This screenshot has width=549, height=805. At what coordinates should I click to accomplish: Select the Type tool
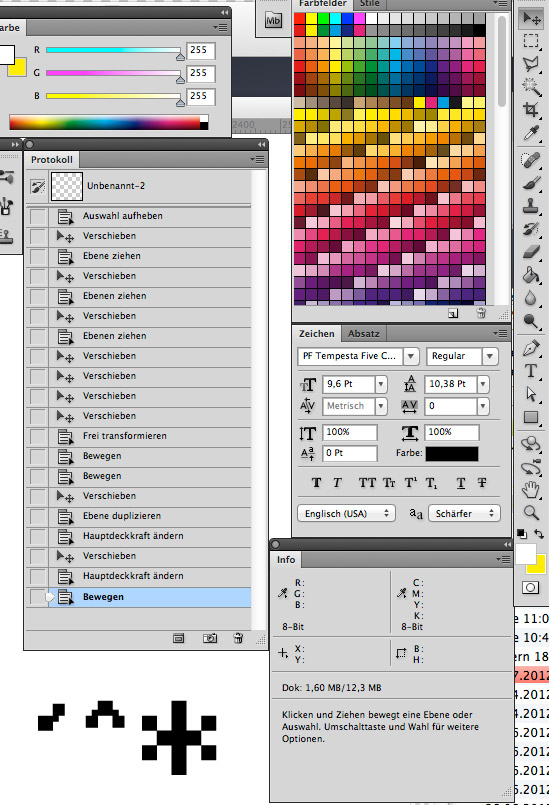(531, 371)
